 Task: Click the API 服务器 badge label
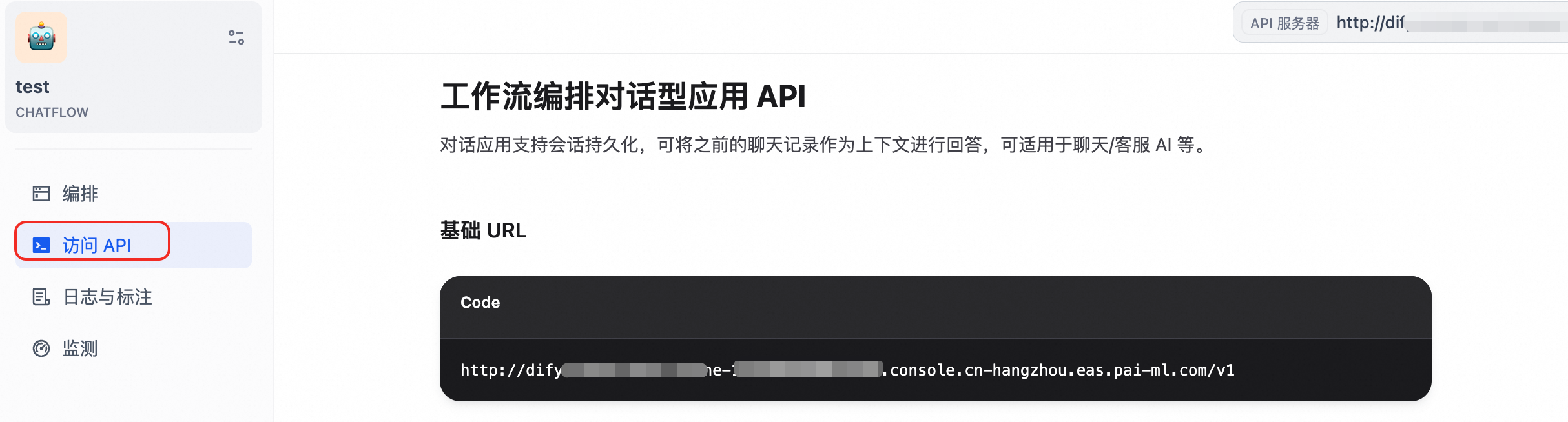[x=1284, y=23]
